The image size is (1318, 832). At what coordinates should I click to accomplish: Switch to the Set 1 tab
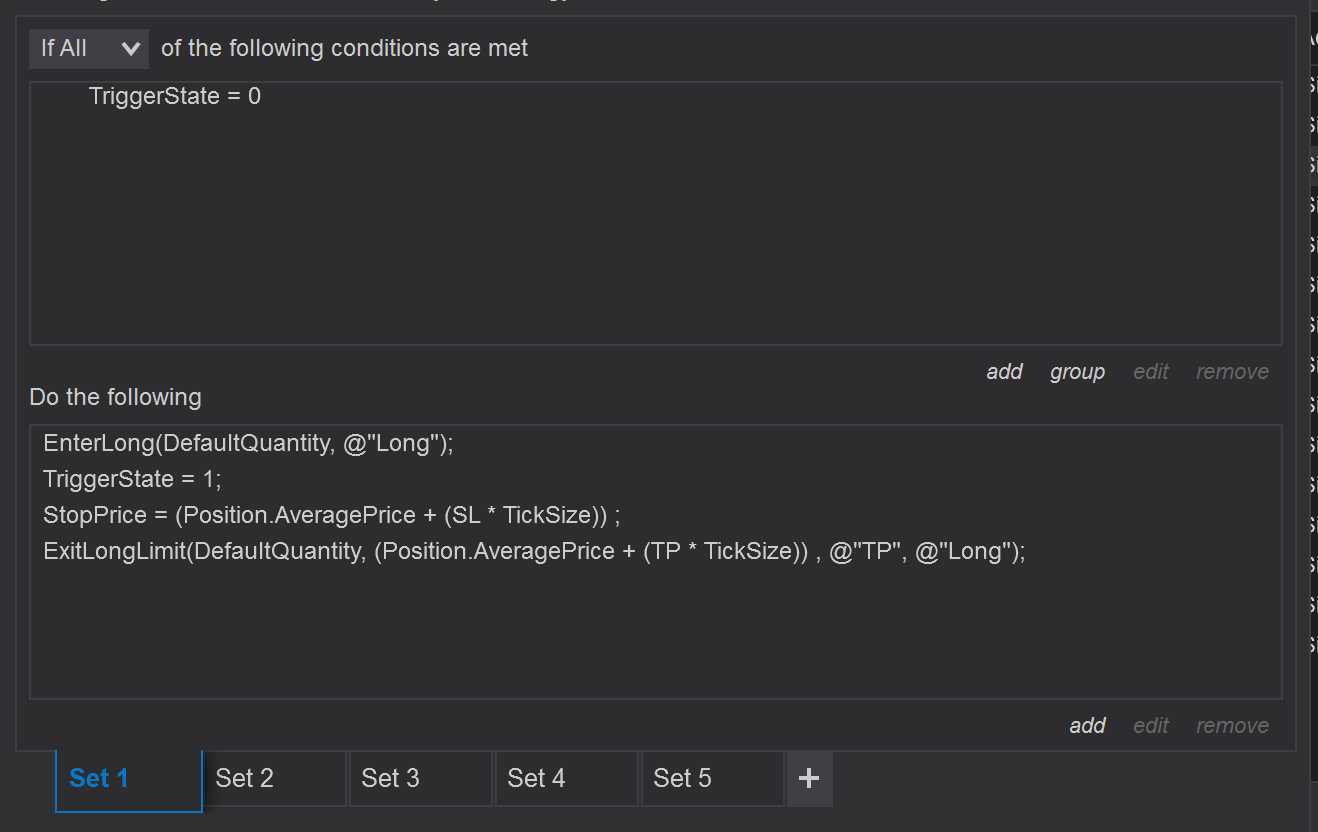128,779
